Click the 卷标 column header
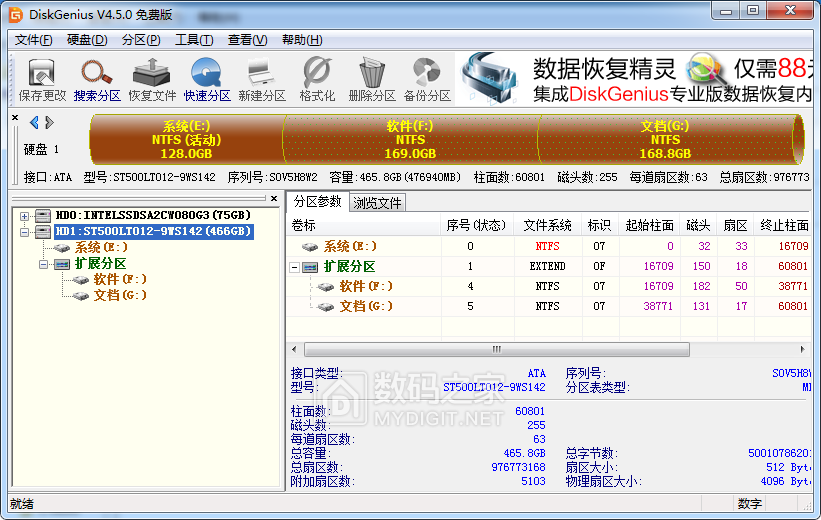This screenshot has width=821, height=520. tap(363, 225)
